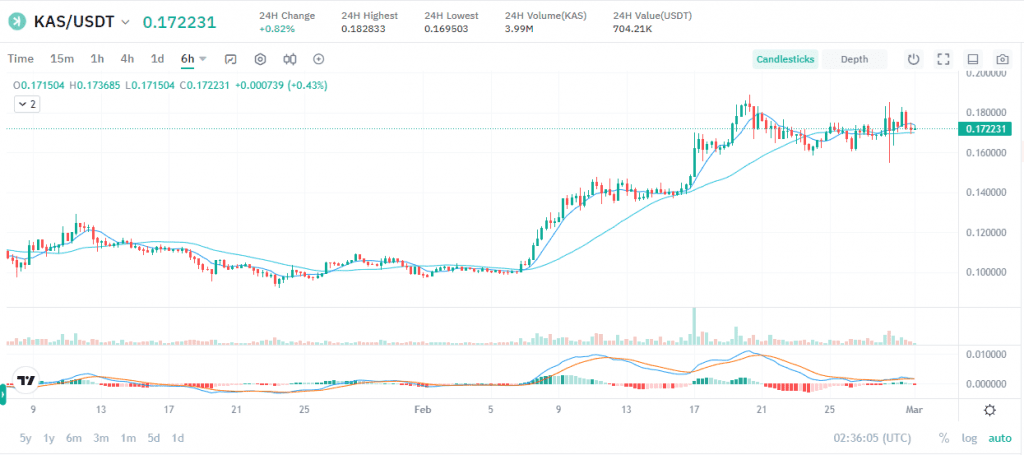Add an indicator with the plus icon
Image resolution: width=1024 pixels, height=455 pixels.
[319, 59]
